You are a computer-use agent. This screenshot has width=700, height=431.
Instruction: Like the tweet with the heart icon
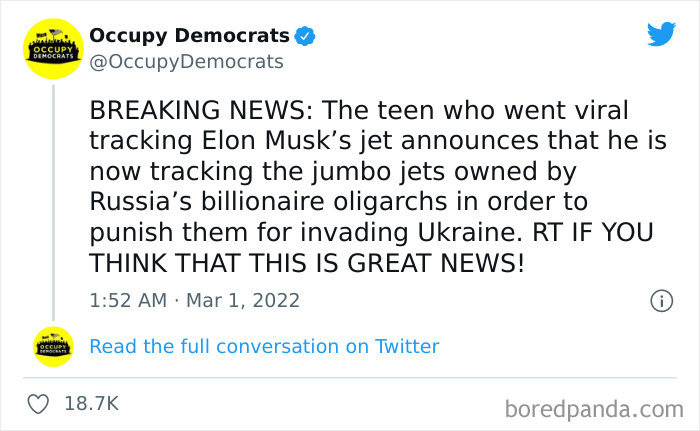39,404
